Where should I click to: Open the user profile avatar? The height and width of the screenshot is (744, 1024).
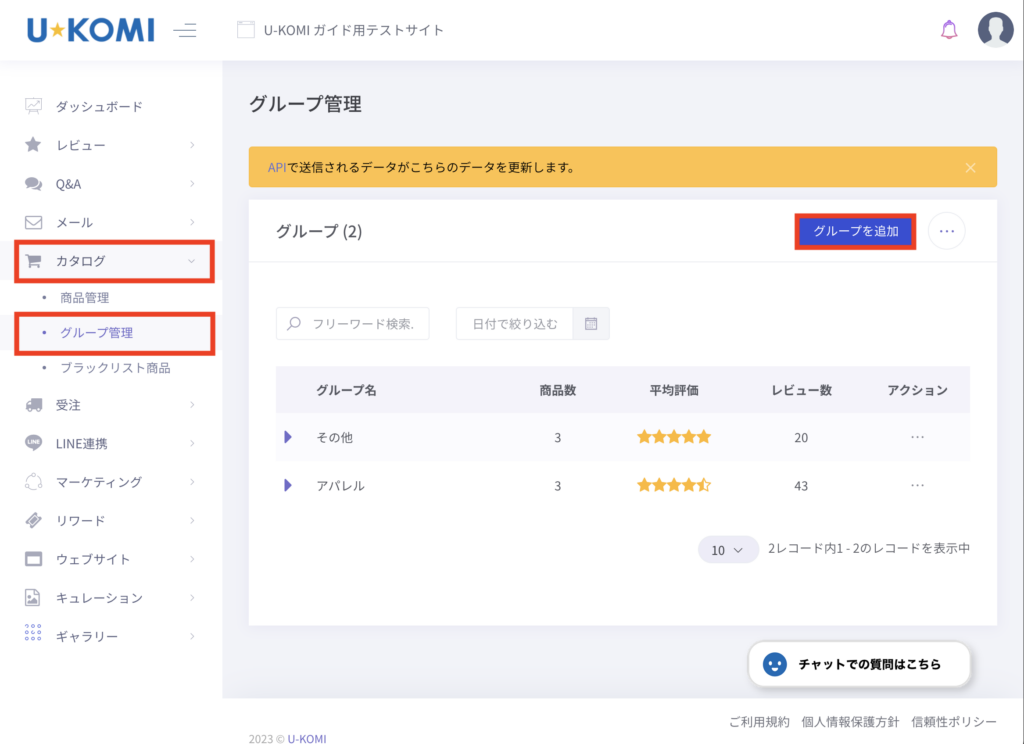point(995,30)
